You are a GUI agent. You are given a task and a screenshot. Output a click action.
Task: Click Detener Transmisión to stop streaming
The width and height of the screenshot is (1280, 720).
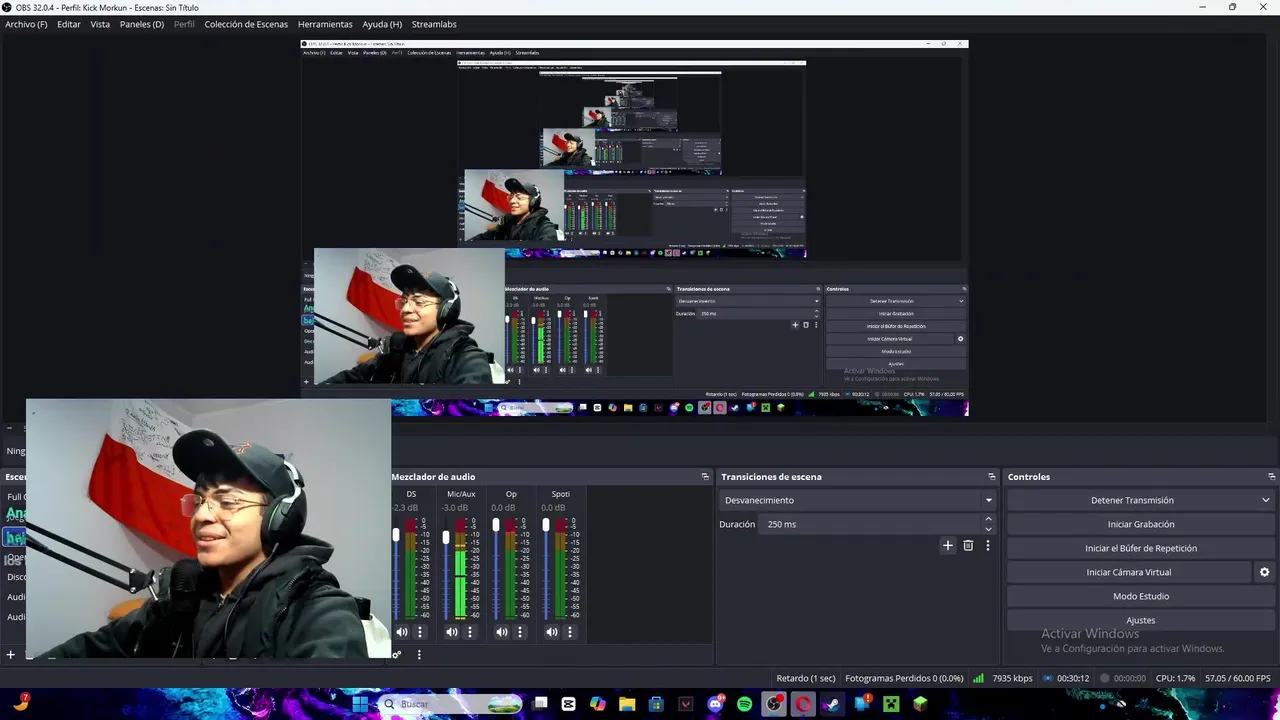[x=1132, y=500]
